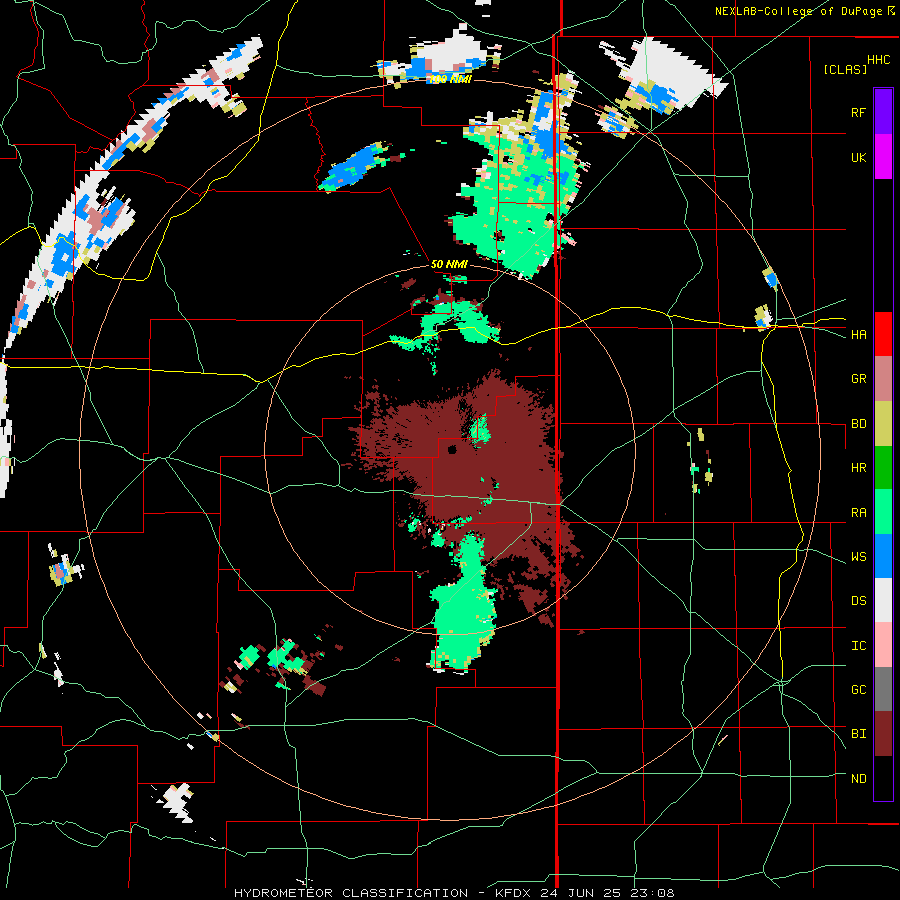Click the "GC" legend label
900x900 pixels.
click(858, 690)
